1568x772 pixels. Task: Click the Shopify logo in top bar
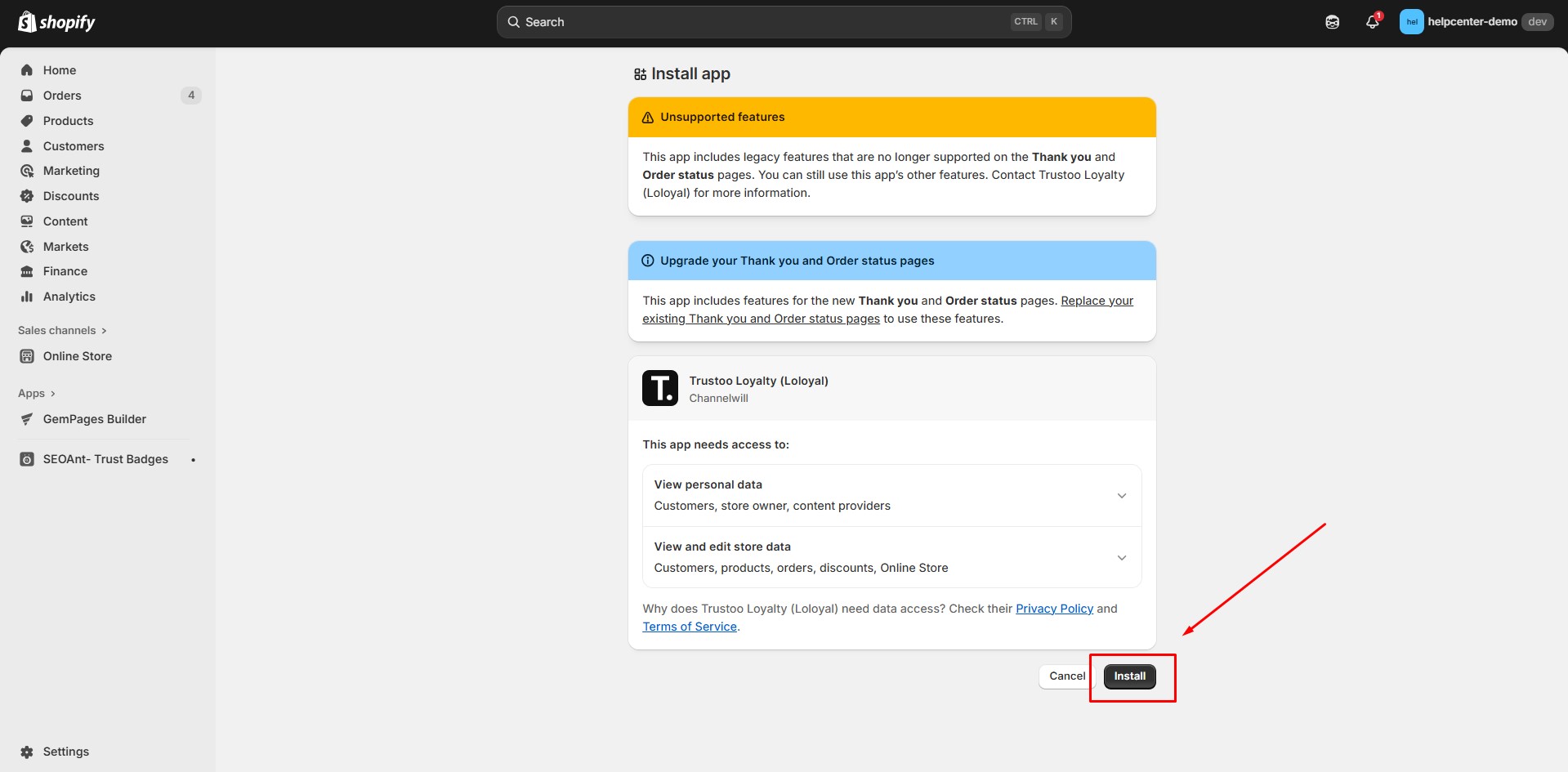point(56,22)
